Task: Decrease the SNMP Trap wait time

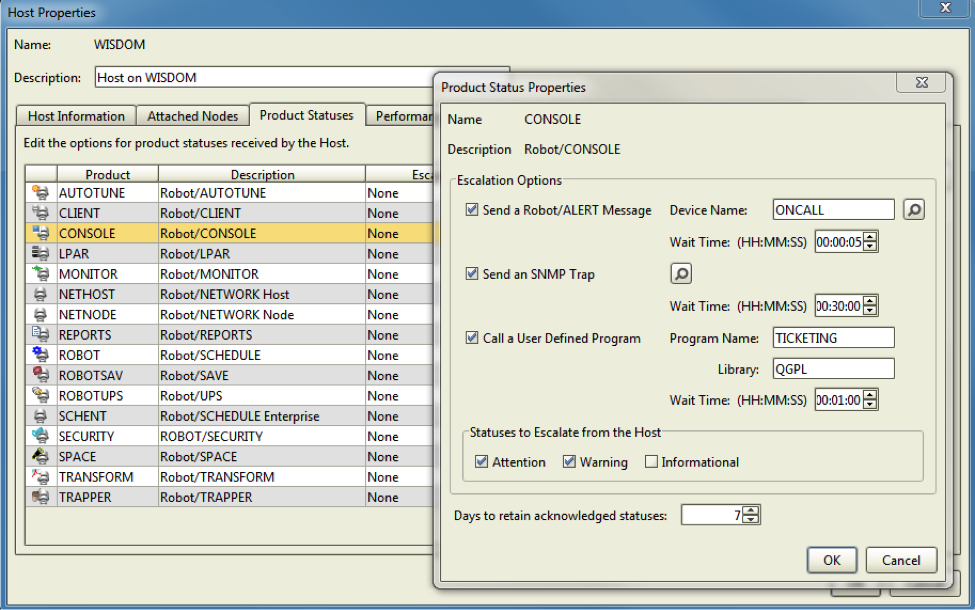Action: click(870, 310)
